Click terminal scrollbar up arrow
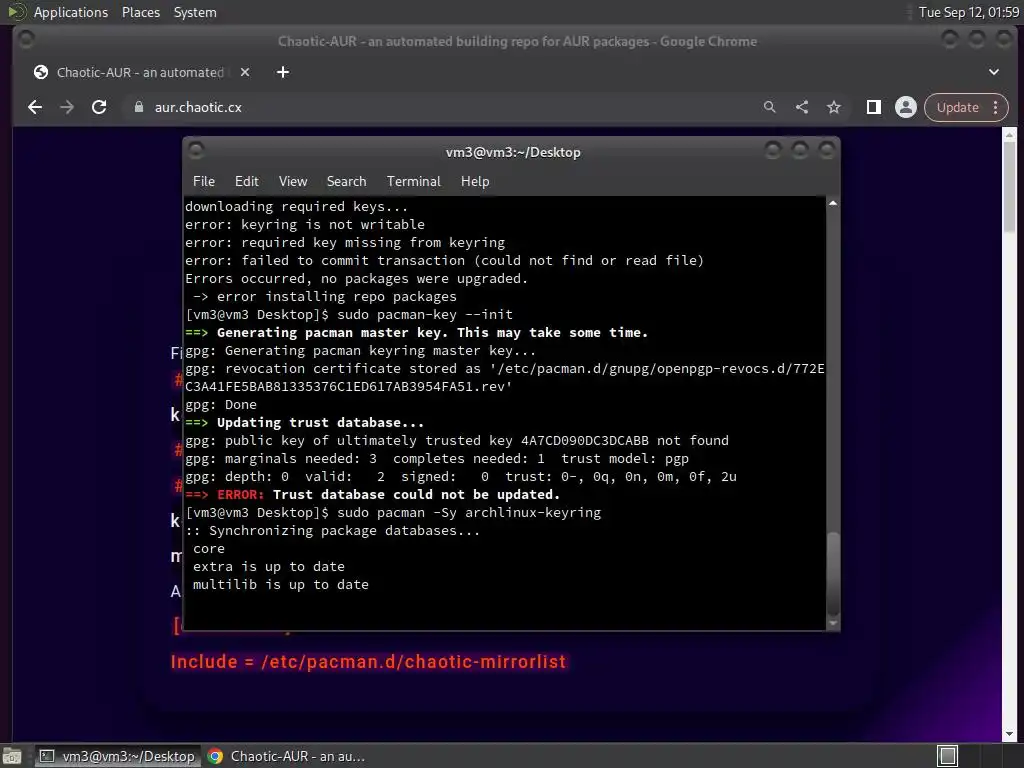Viewport: 1024px width, 768px height. click(x=833, y=203)
